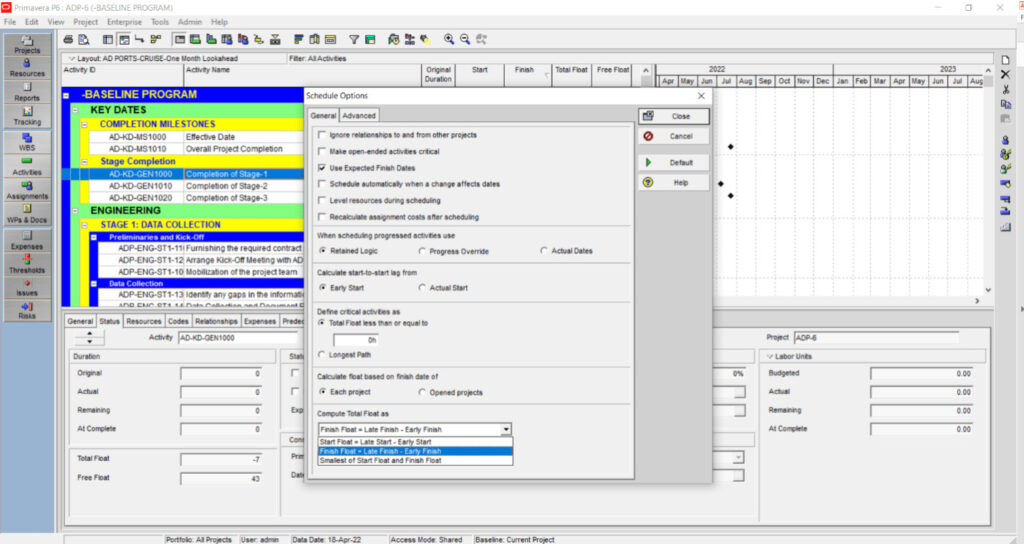This screenshot has width=1024, height=544.
Task: Click Total Float threshold hours field
Action: (356, 340)
